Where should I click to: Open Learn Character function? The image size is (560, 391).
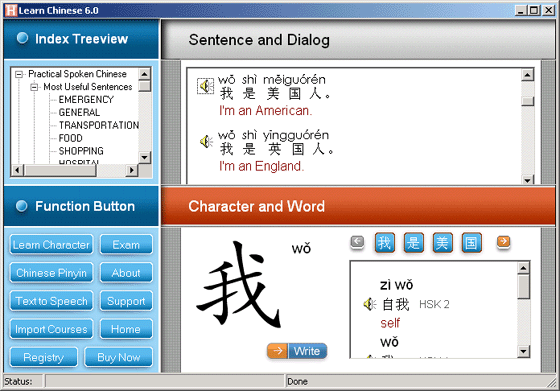[51, 245]
